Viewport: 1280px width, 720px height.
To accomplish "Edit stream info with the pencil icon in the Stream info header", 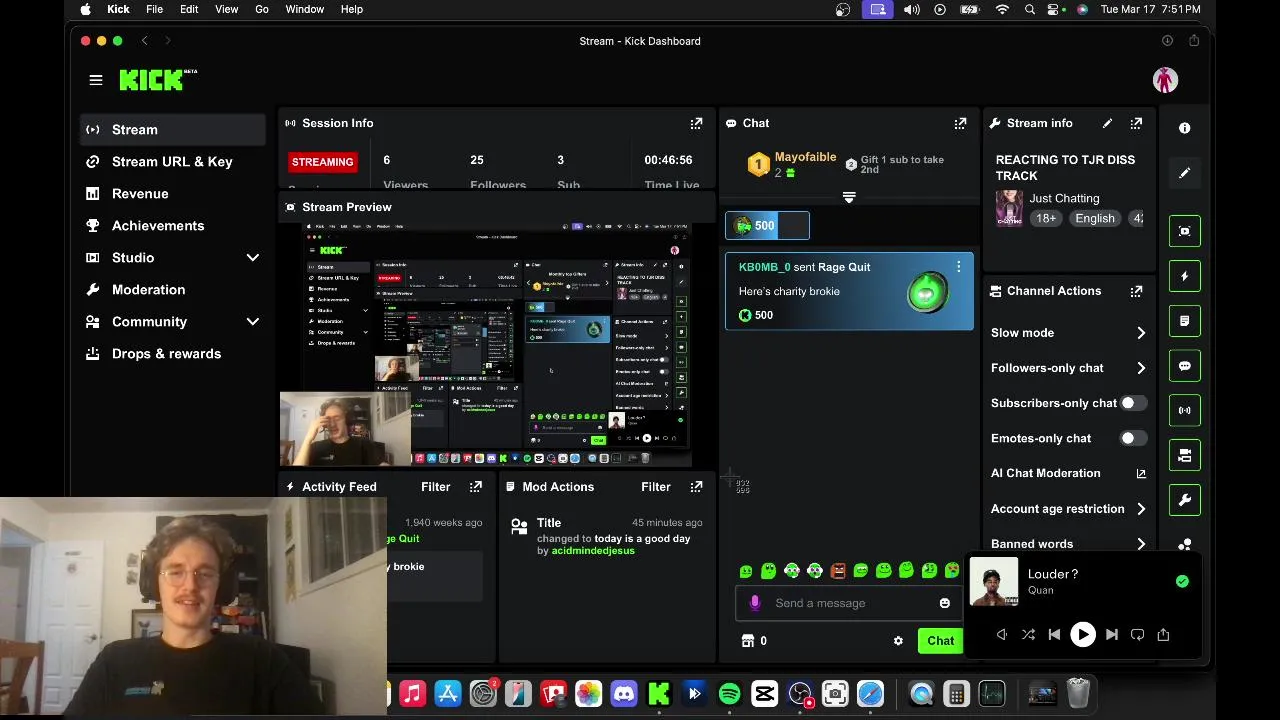I will tap(1107, 123).
